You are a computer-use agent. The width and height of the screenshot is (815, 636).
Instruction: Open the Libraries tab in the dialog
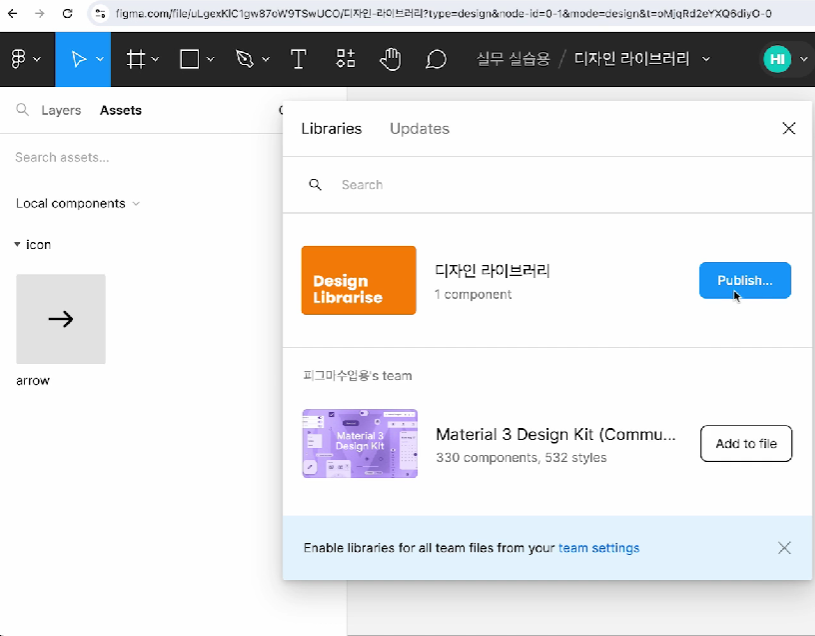click(x=332, y=129)
